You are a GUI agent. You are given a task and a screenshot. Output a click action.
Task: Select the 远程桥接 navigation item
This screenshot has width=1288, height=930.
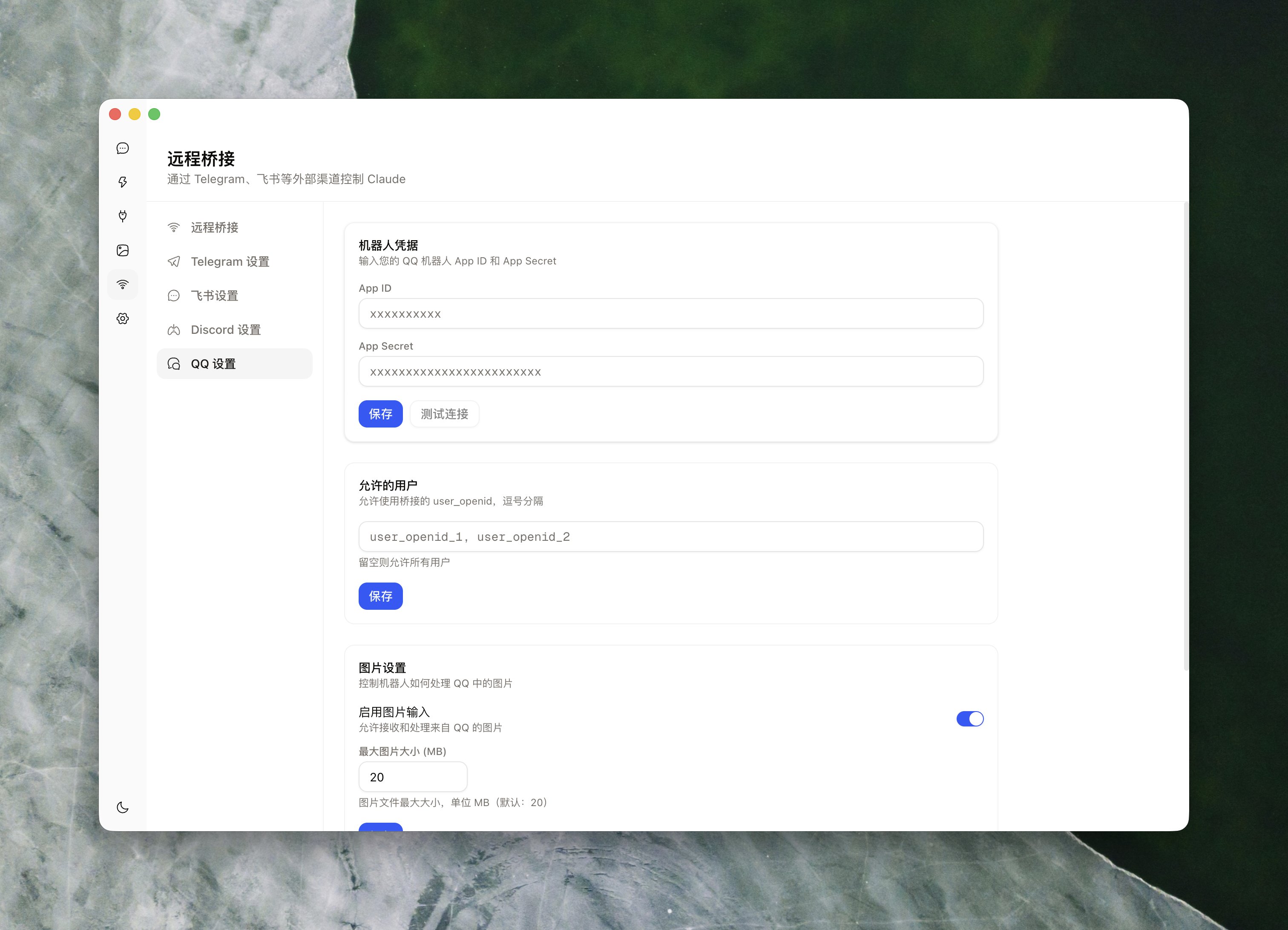click(215, 228)
